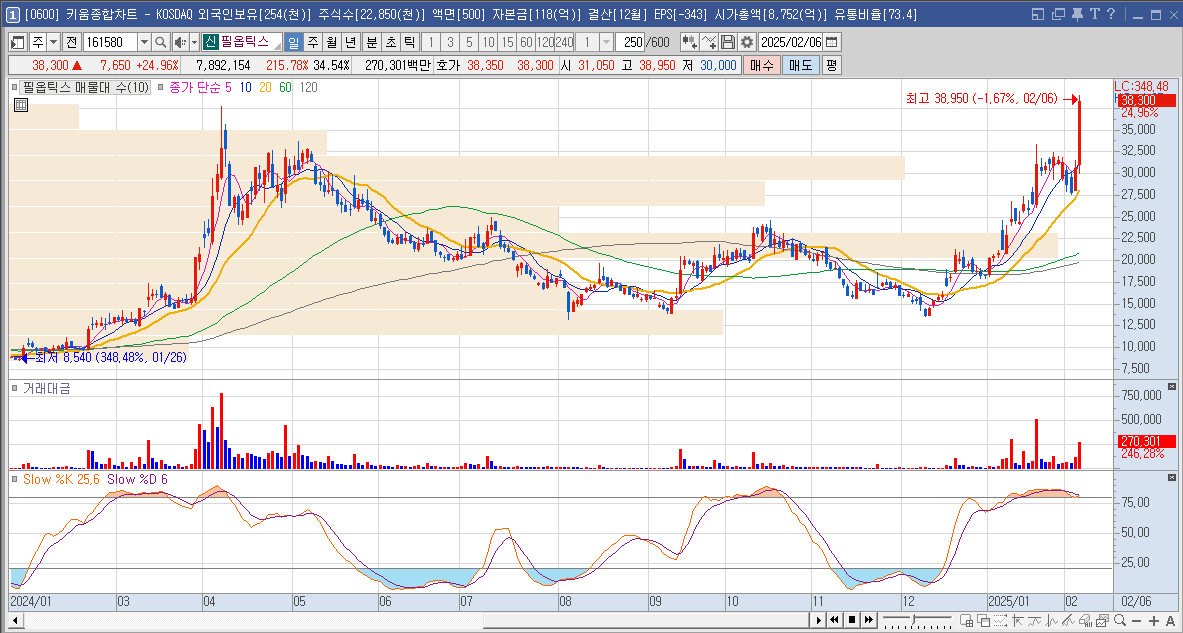Select the 주 weekly chart period

pos(313,41)
